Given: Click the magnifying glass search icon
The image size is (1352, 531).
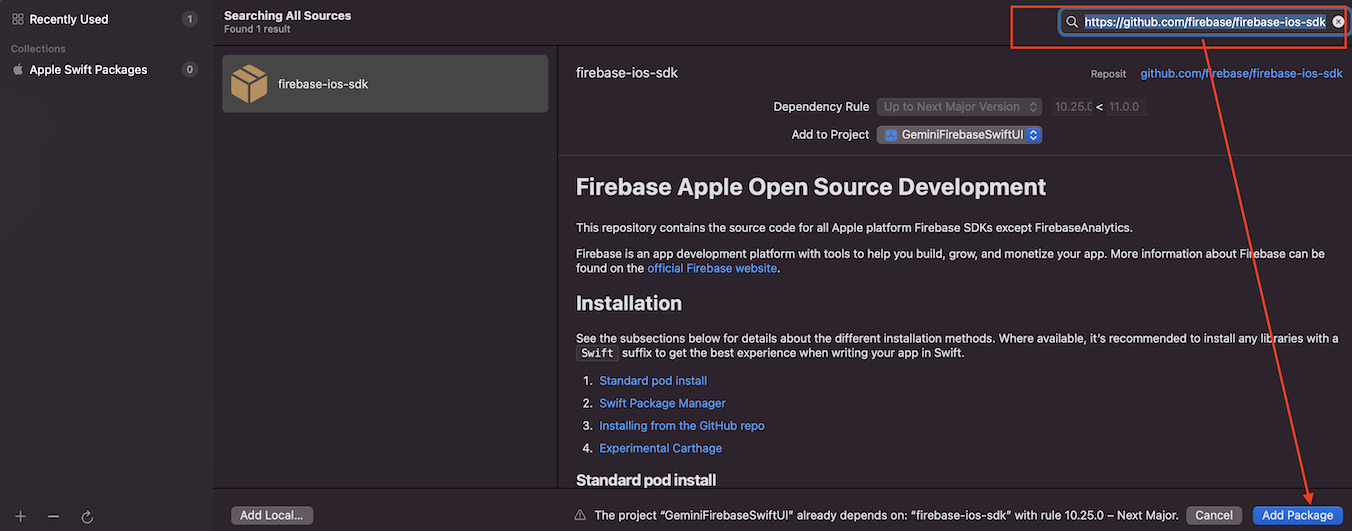Looking at the screenshot, I should coord(1072,22).
